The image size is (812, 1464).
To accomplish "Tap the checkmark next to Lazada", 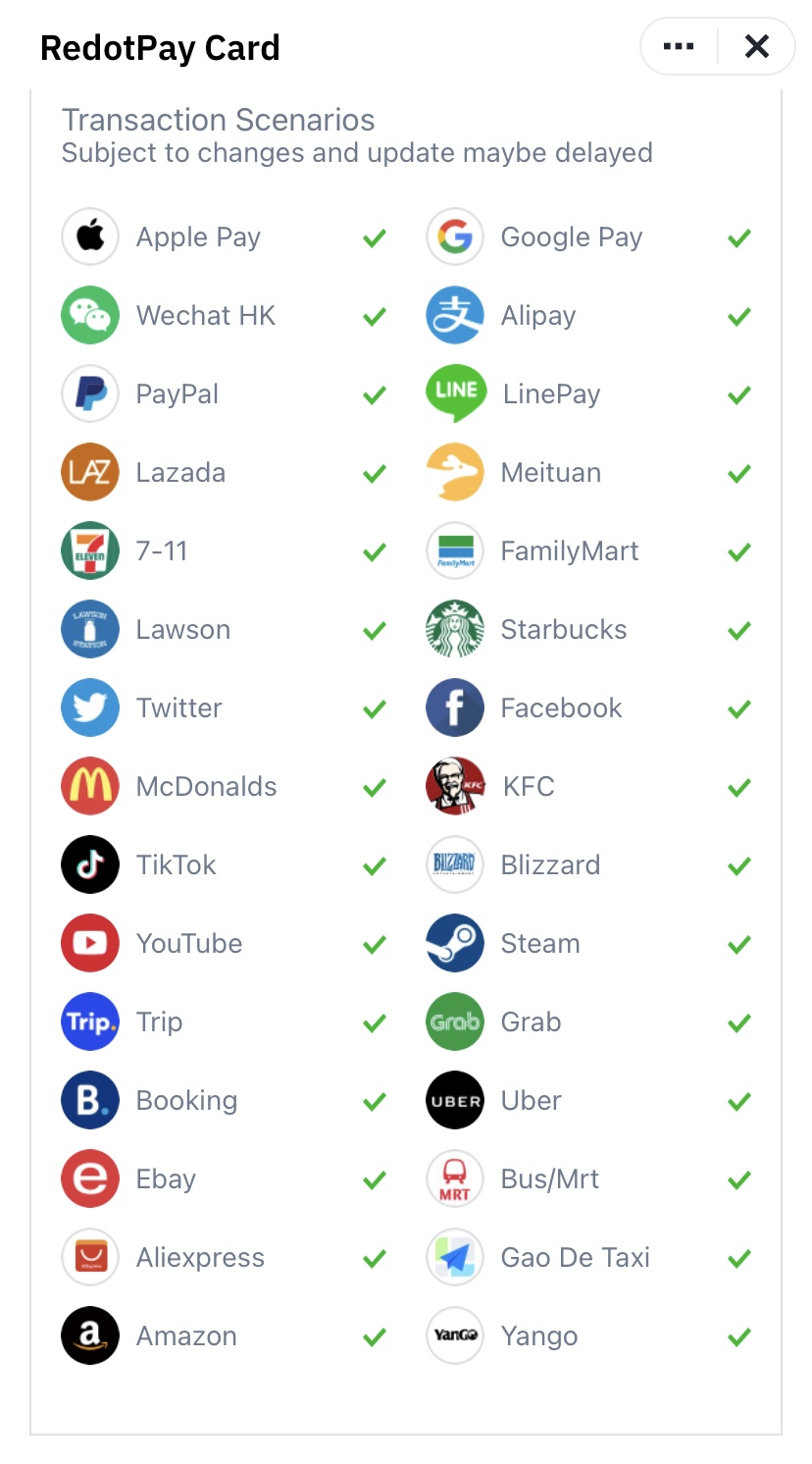I will tap(375, 473).
